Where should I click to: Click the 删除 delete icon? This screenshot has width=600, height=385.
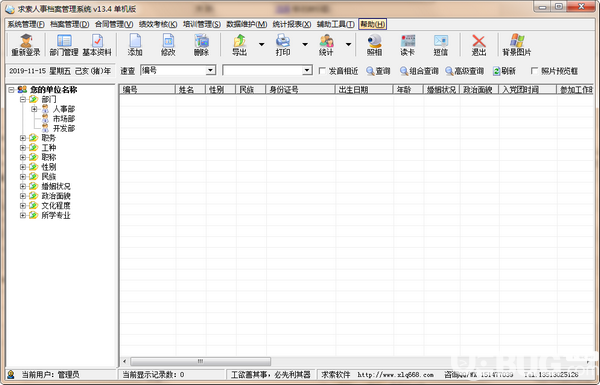pyautogui.click(x=201, y=45)
